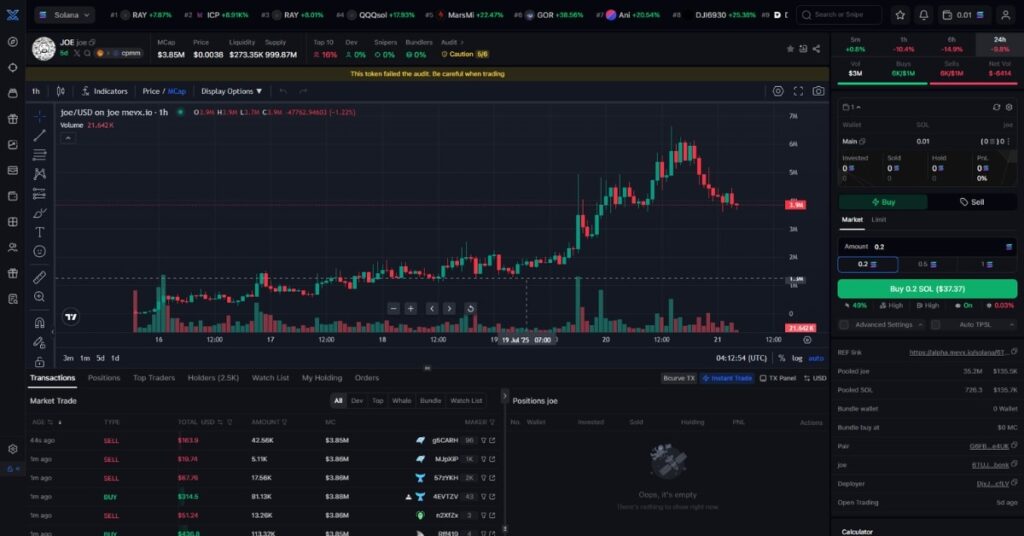Screen dimensions: 1024x536
Task: Click the chart redo arrow
Action: 303,91
